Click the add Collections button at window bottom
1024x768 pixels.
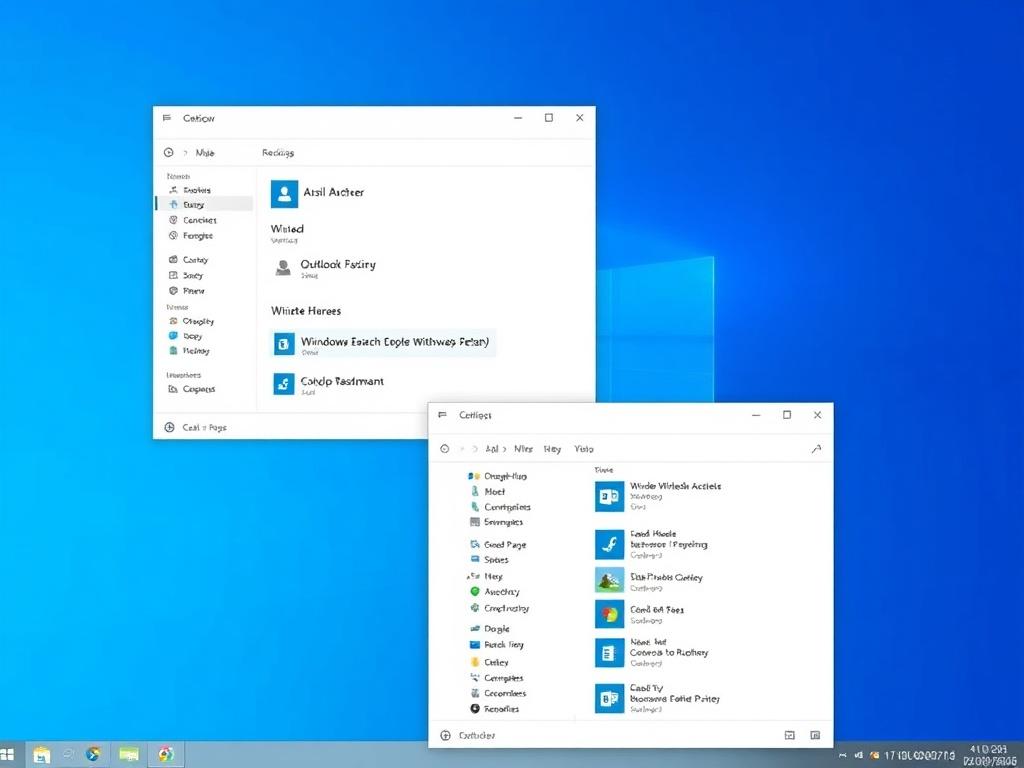[445, 735]
